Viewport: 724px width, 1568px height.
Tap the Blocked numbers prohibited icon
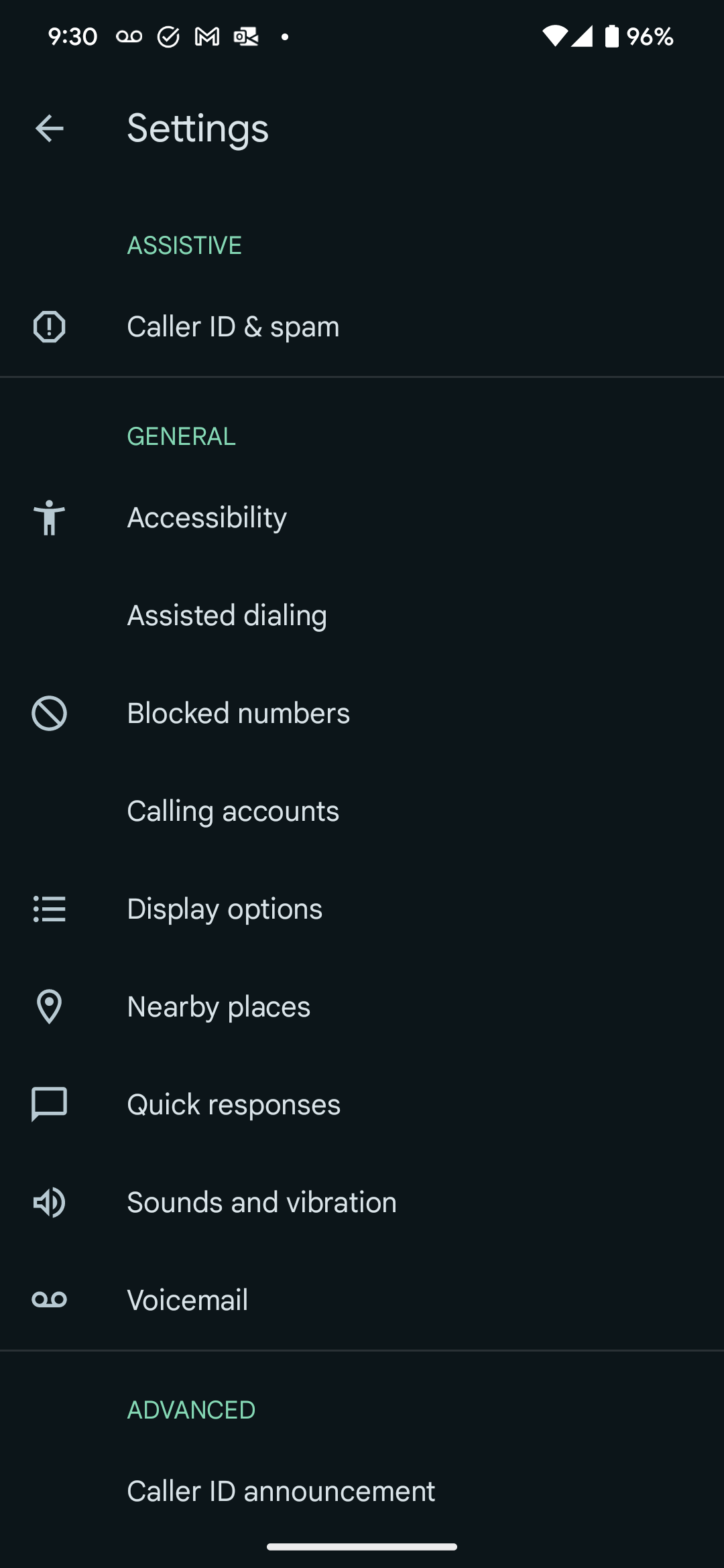(x=49, y=713)
